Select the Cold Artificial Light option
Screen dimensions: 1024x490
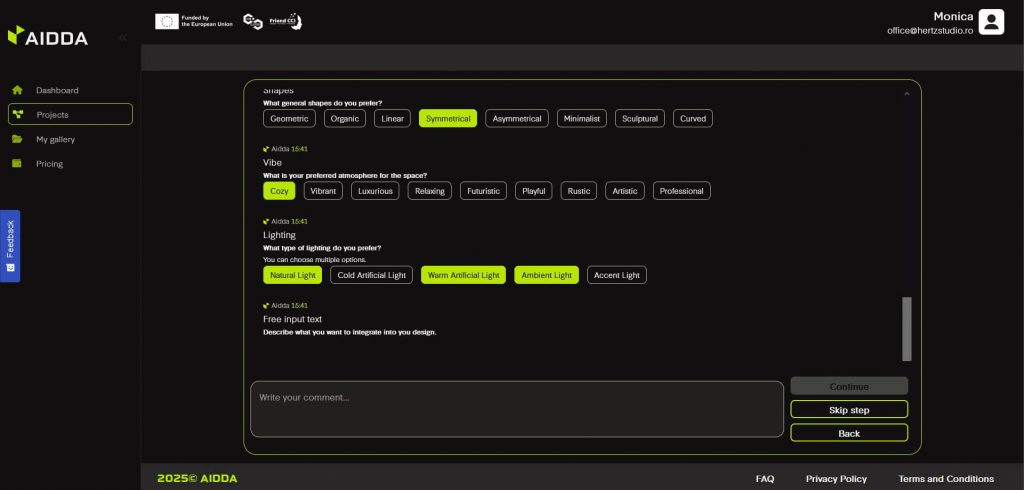(x=371, y=275)
